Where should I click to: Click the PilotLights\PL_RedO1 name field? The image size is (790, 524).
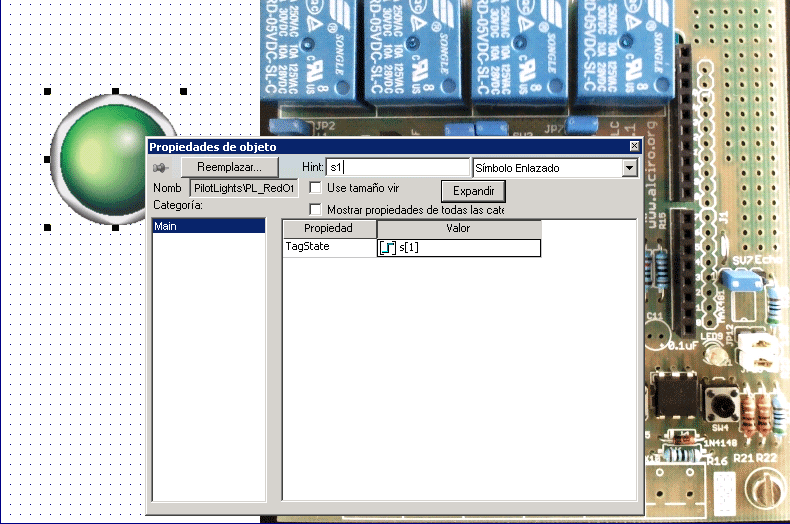coord(244,188)
